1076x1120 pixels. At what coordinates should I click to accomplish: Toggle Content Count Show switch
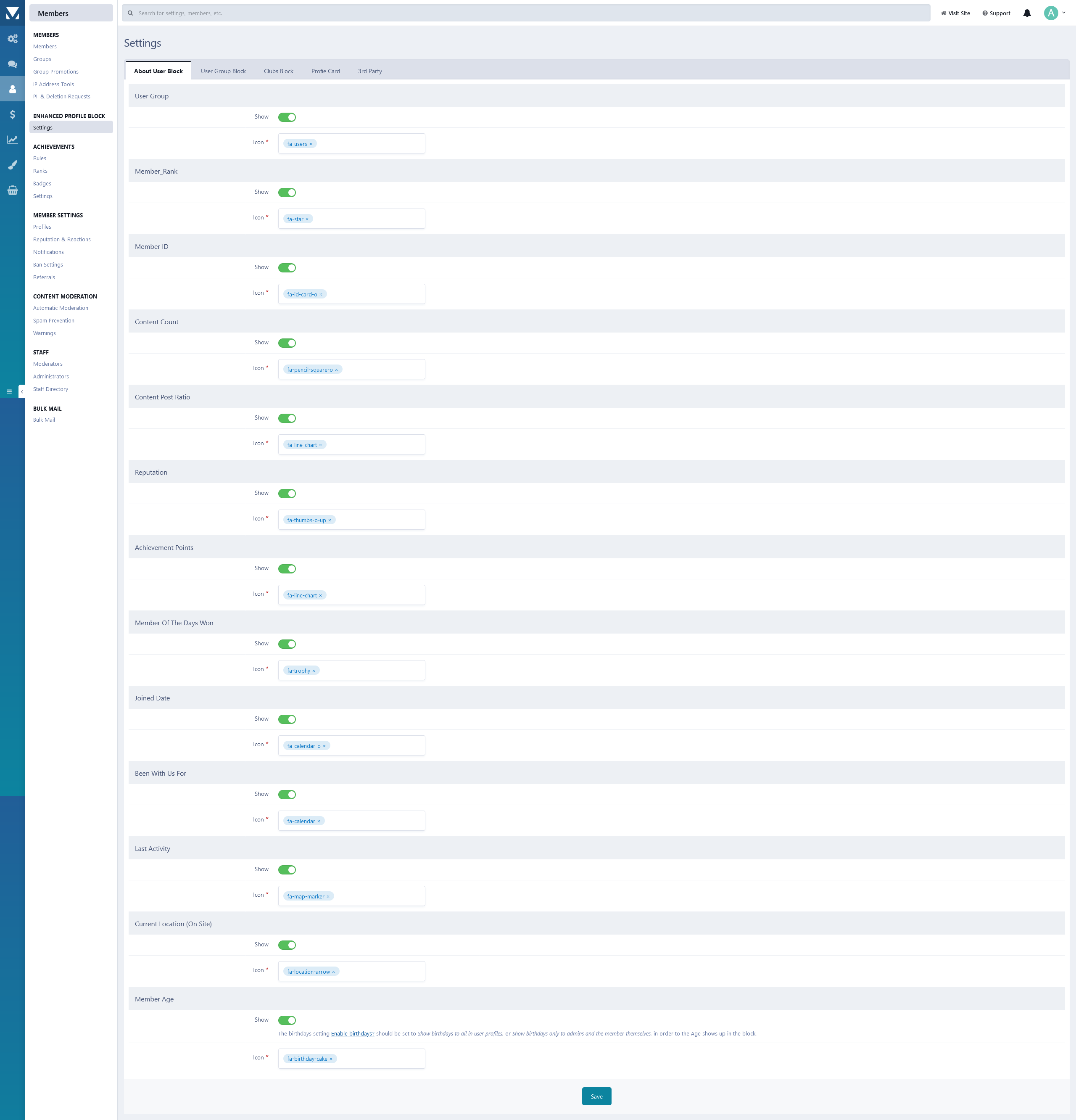(x=287, y=343)
